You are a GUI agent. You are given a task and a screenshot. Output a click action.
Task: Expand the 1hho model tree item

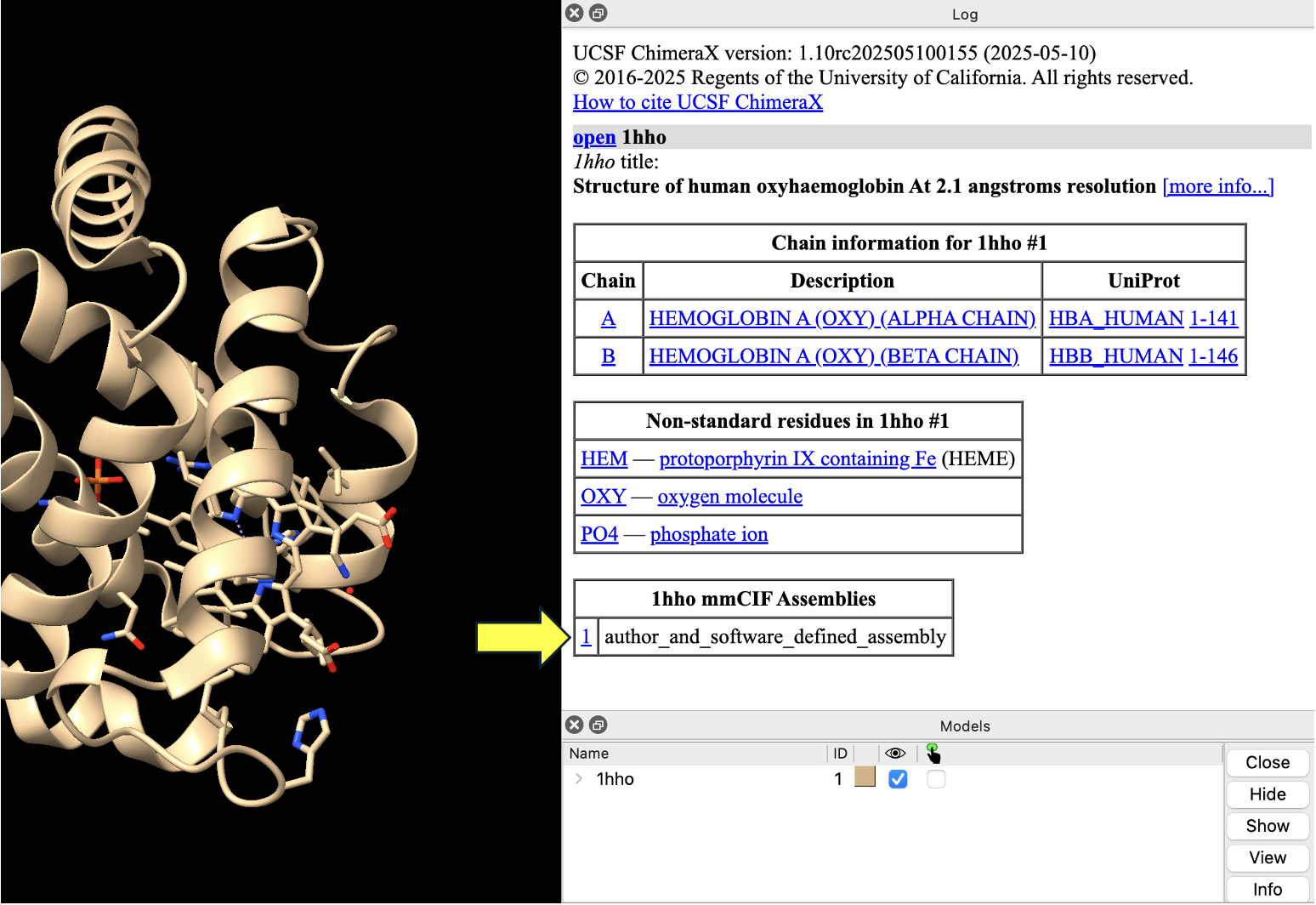coord(579,779)
